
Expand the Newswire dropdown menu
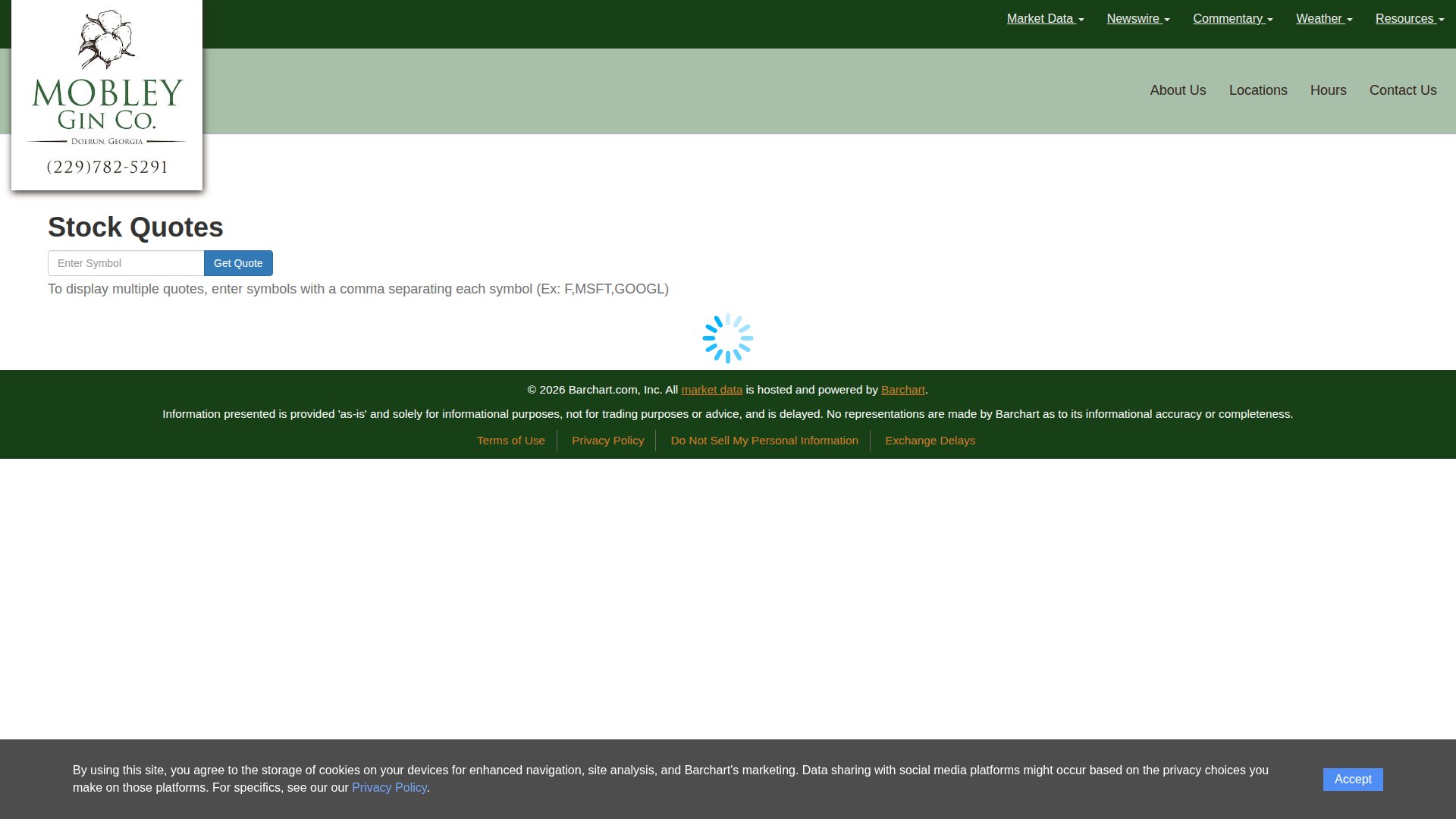coord(1137,19)
